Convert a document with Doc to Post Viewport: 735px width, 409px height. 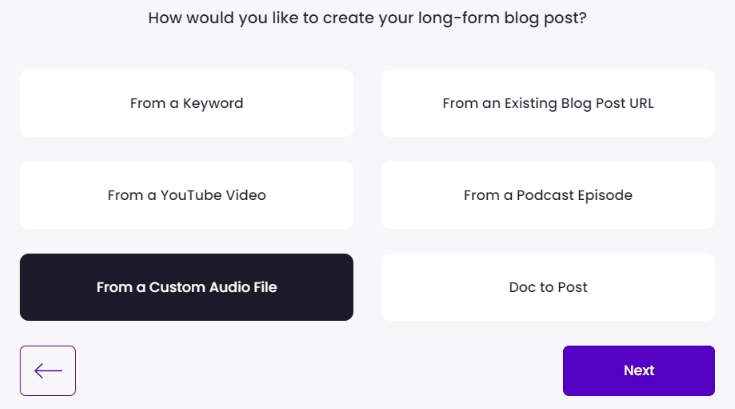click(x=548, y=287)
